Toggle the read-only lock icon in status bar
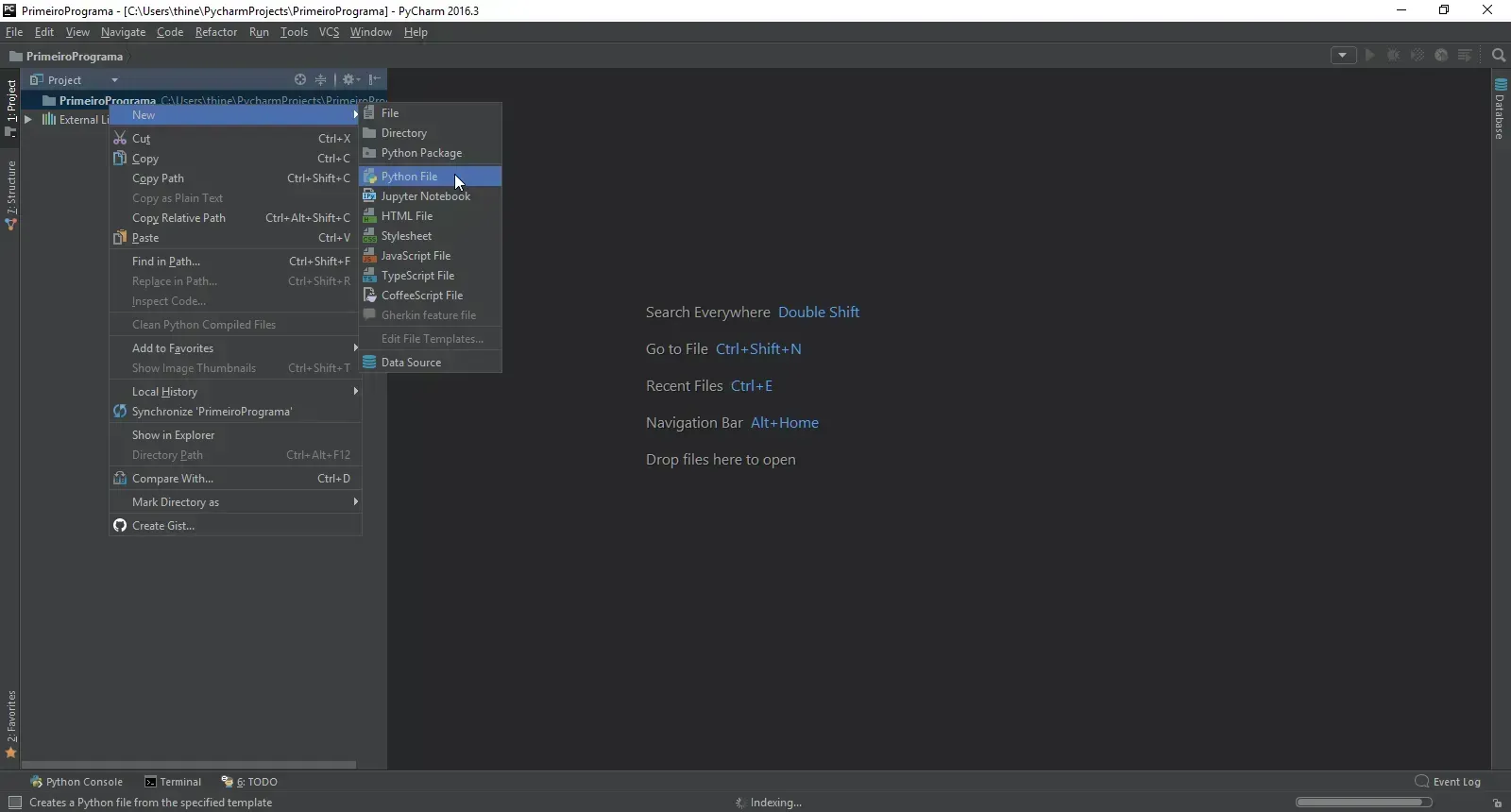Screen dimensions: 1511x812 point(1498,803)
